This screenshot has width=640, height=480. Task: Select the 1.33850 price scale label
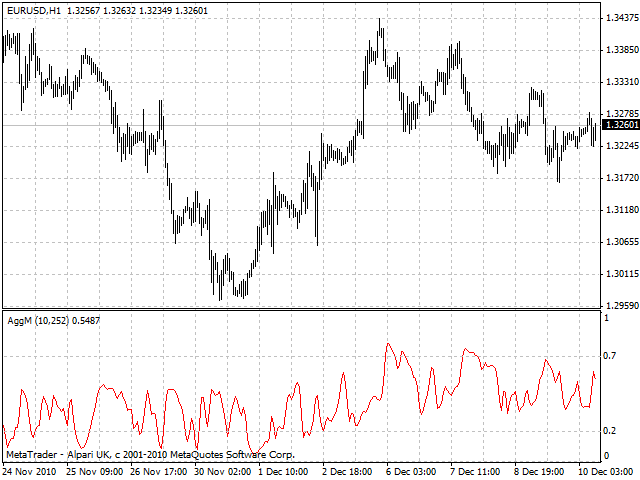[621, 49]
